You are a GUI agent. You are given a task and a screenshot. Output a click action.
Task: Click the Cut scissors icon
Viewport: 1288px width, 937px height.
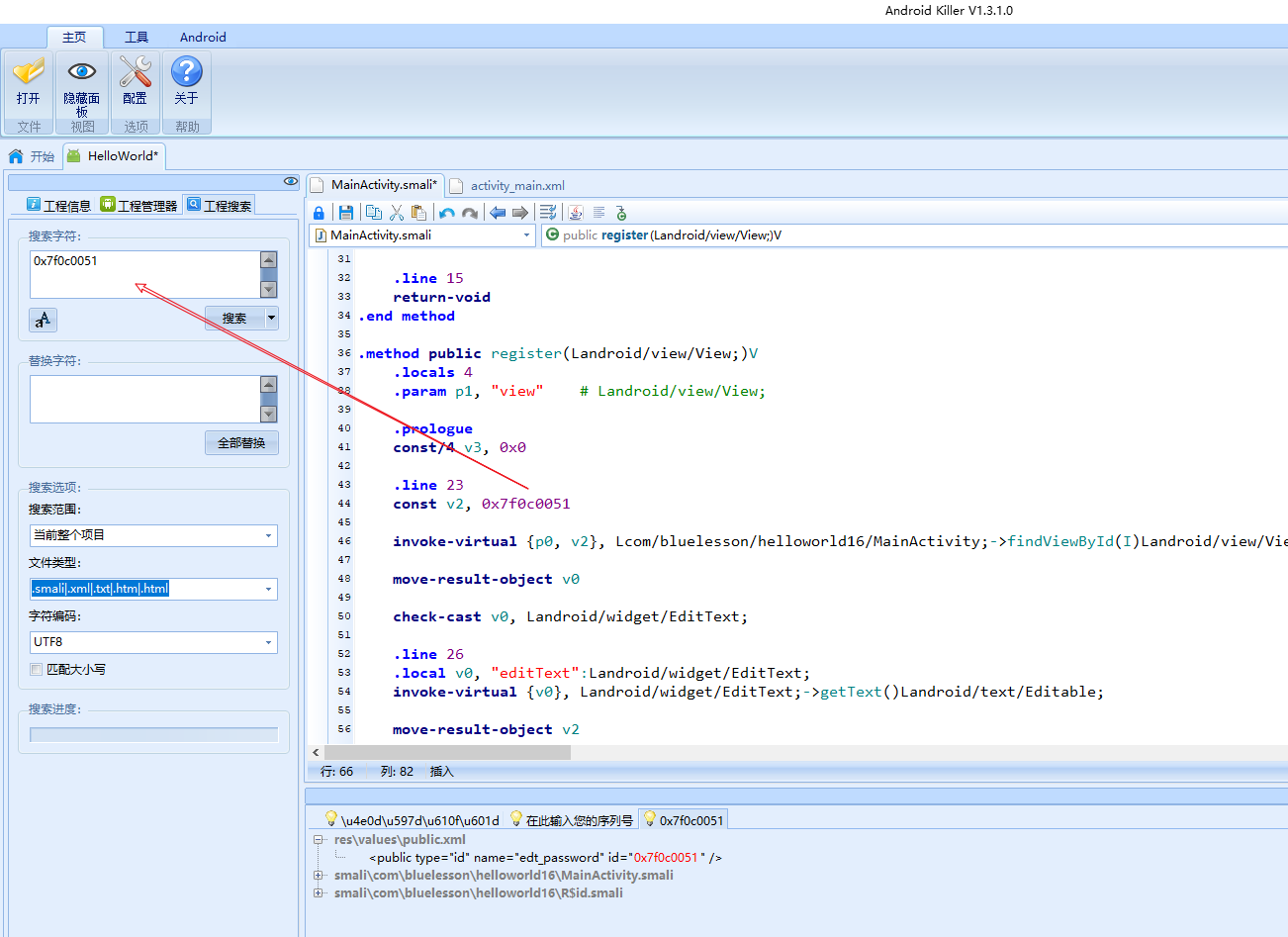click(x=397, y=213)
